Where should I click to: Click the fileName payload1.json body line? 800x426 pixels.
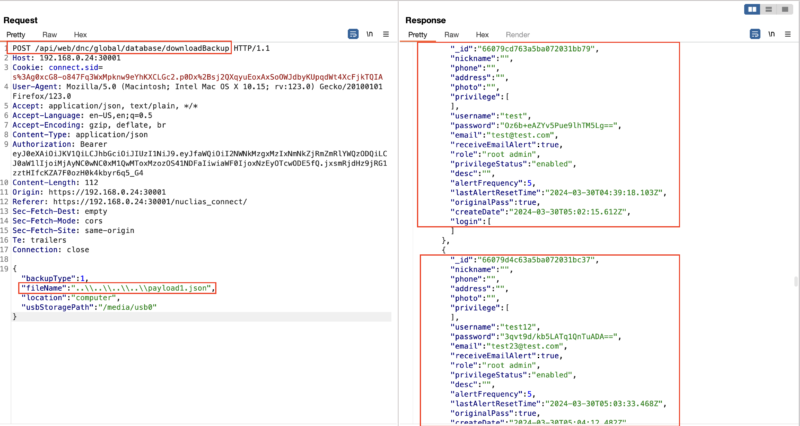pos(117,289)
